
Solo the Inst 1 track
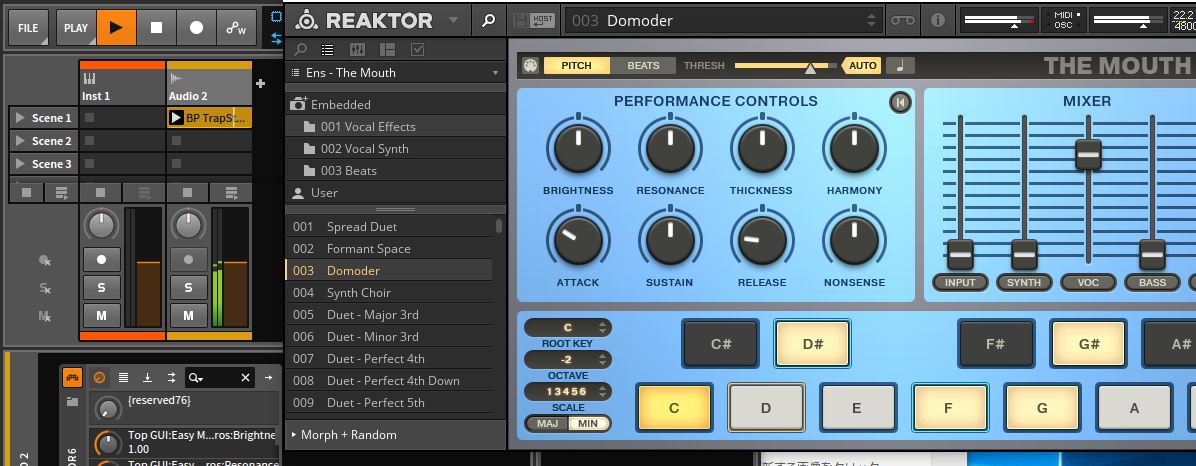coord(101,288)
